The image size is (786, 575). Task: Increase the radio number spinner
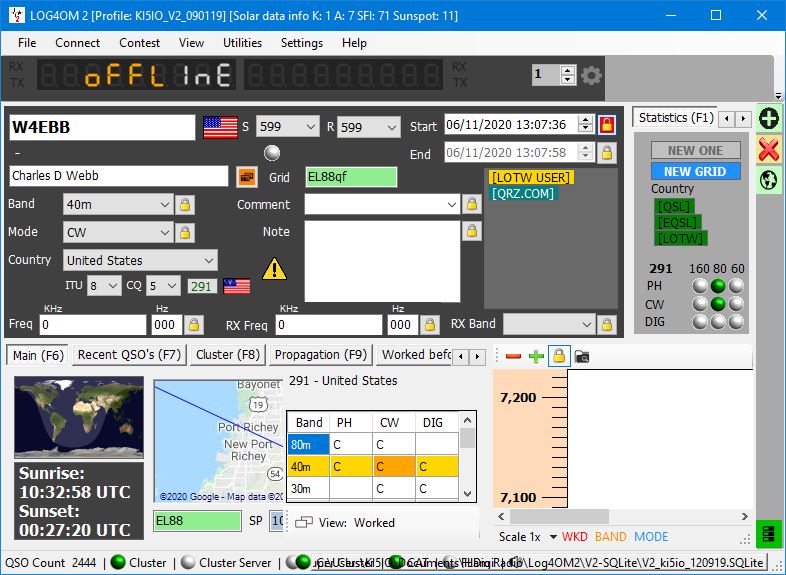pos(567,70)
